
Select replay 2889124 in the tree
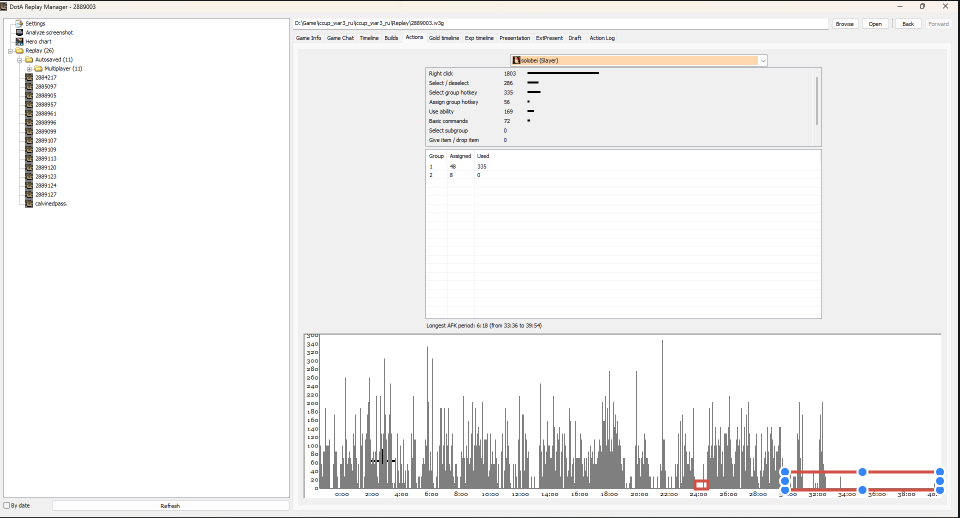pos(45,186)
